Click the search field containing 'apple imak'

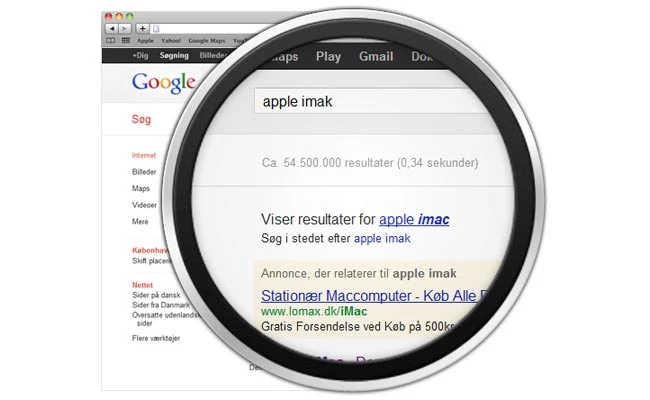[x=373, y=101]
